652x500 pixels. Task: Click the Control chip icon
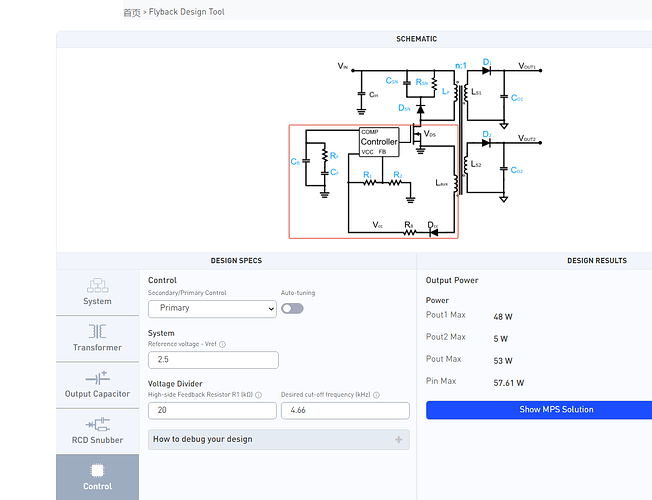click(97, 469)
